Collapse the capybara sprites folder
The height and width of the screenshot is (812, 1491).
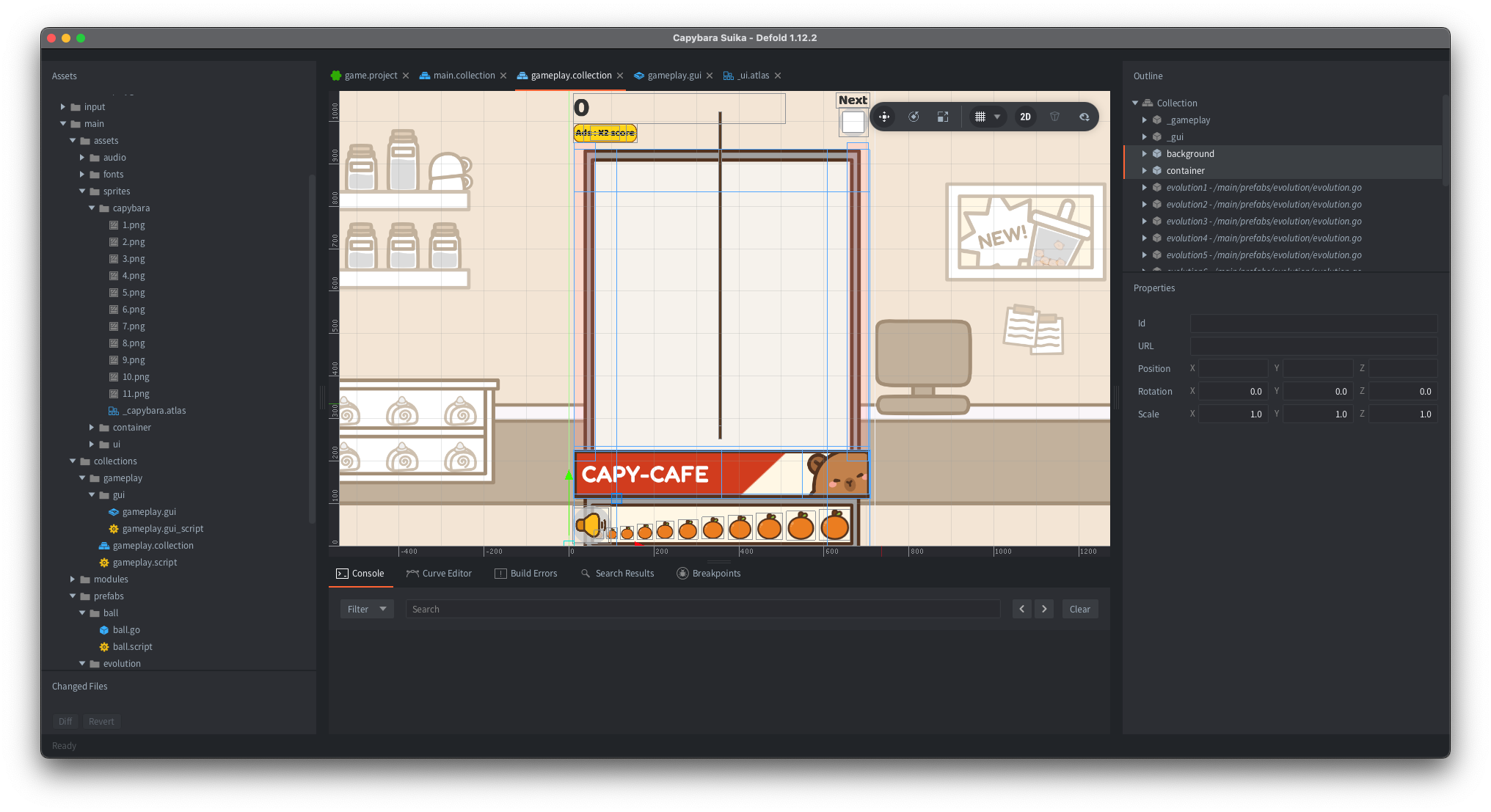tap(92, 208)
